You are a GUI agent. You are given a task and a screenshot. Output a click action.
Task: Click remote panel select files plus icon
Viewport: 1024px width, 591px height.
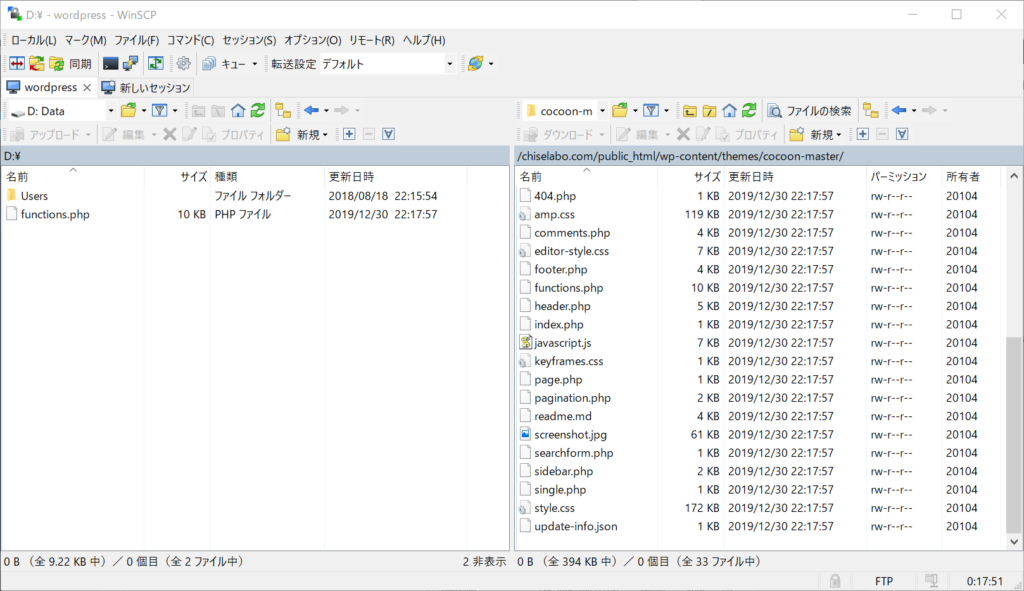tap(863, 134)
